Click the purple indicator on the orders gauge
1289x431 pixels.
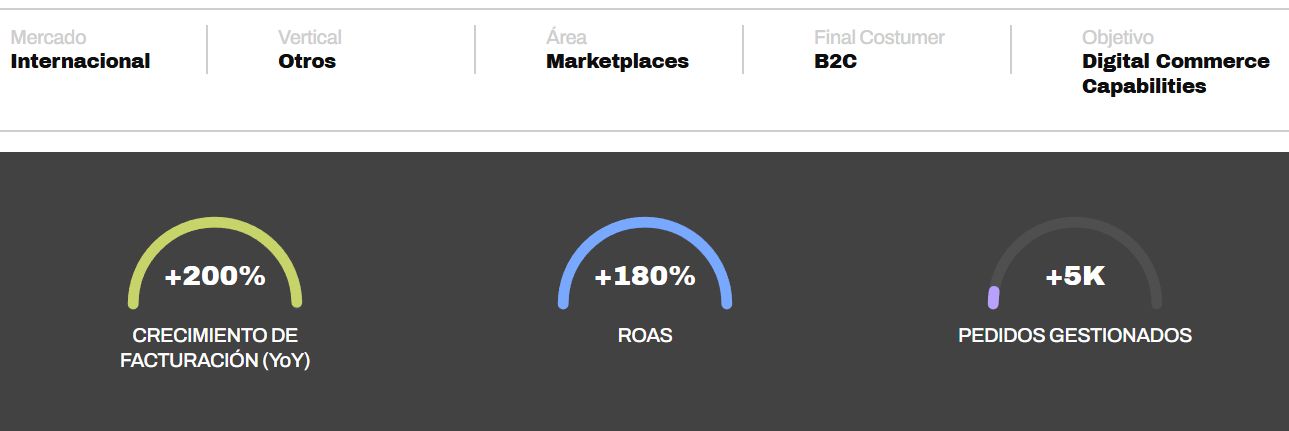993,297
